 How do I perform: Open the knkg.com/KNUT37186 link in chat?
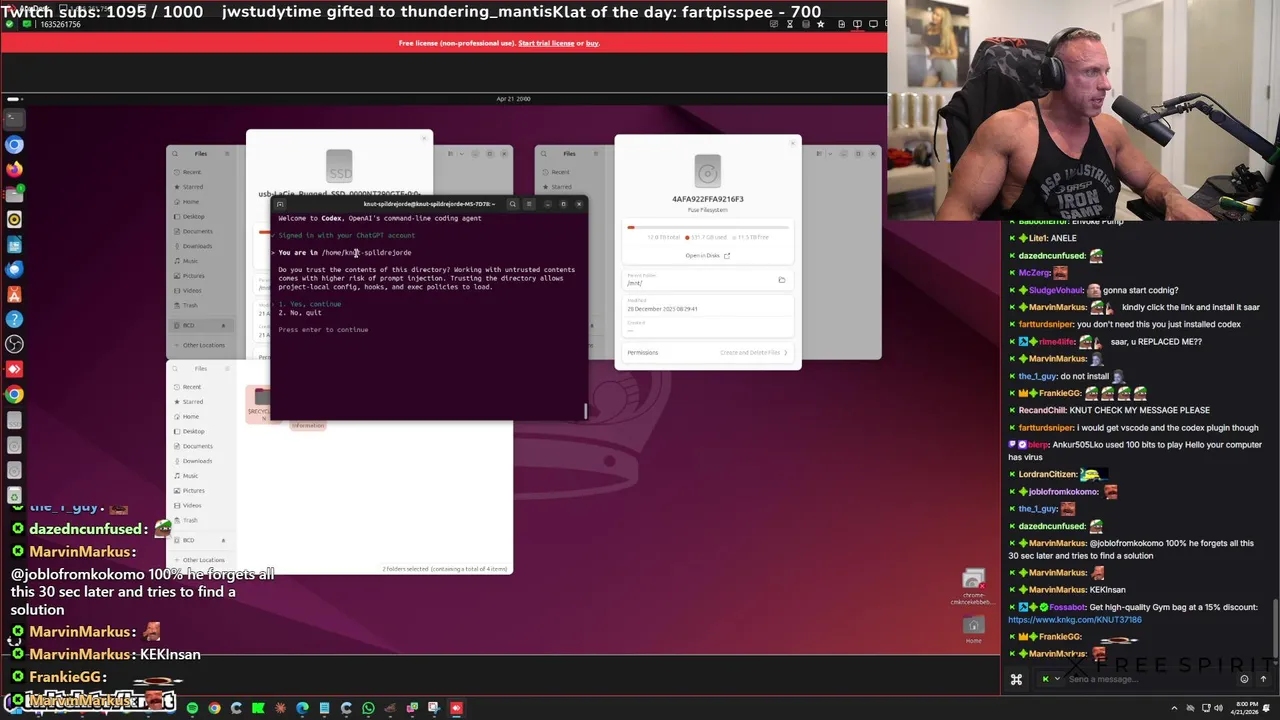[x=1074, y=620]
